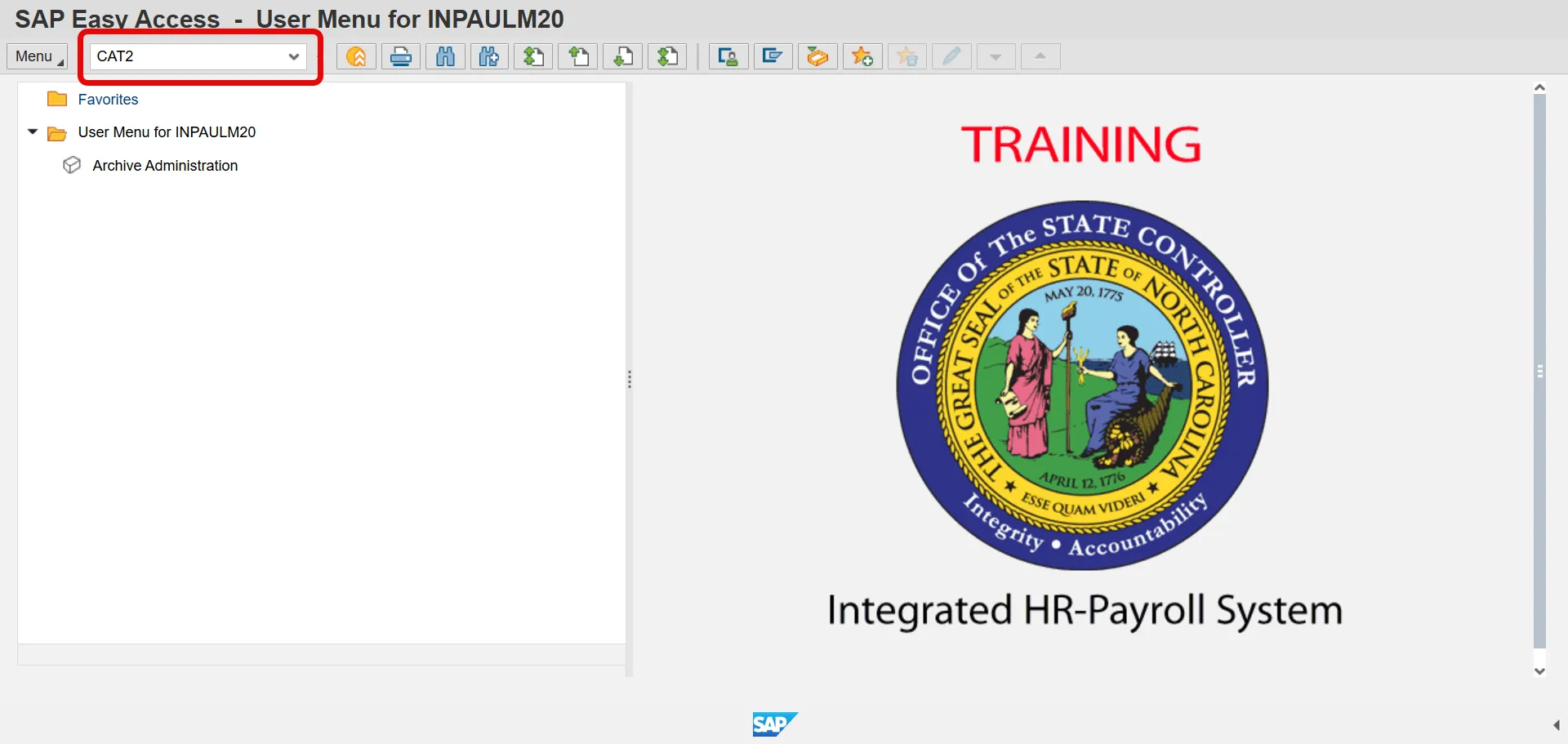Click the First Page icon
The width and height of the screenshot is (1568, 744).
534,56
